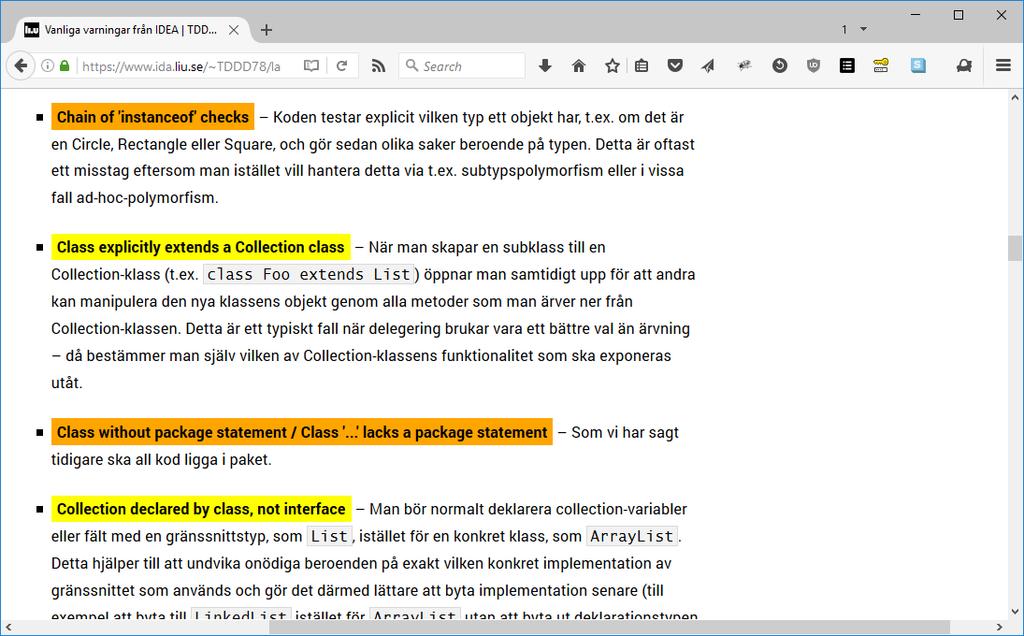Click the paper plane send icon
This screenshot has width=1024, height=636.
708,65
